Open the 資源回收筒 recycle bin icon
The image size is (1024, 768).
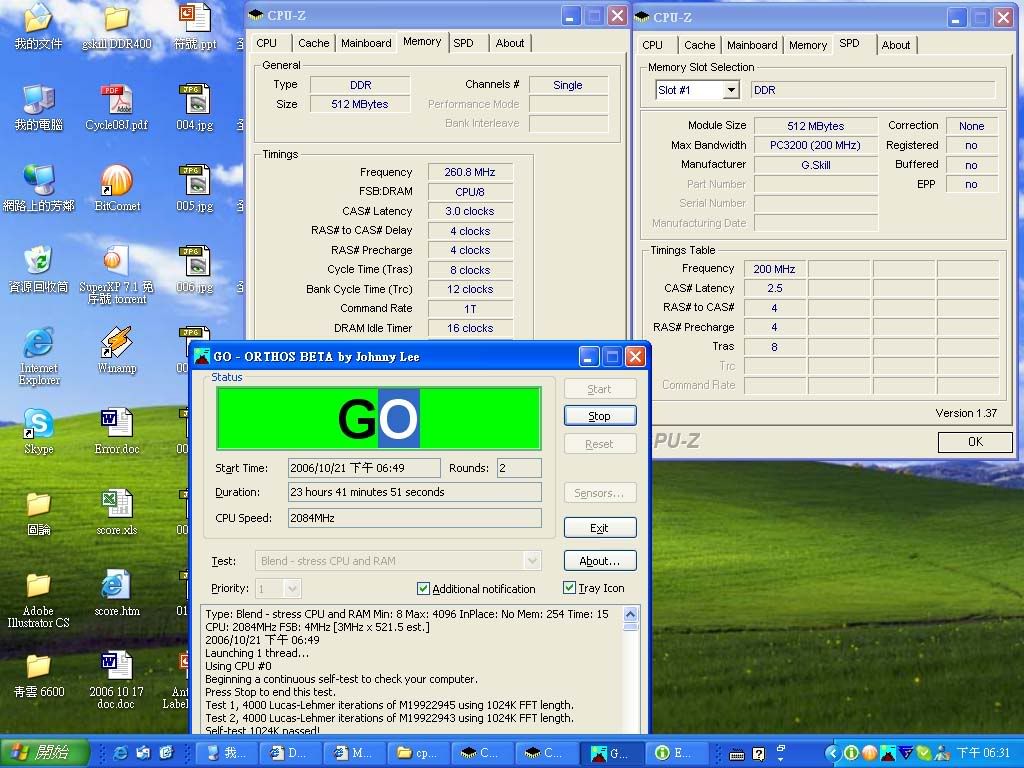click(38, 270)
